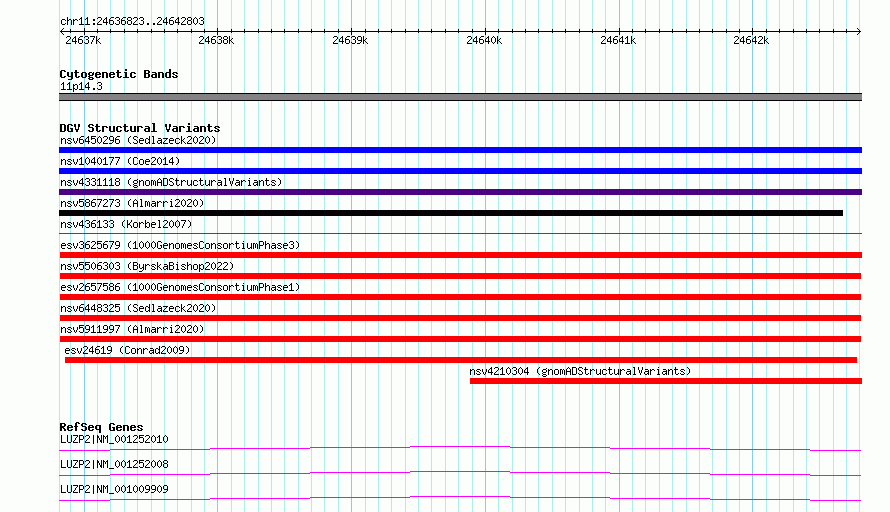Click the RefSeq Genes track heading
The height and width of the screenshot is (512, 890).
(x=101, y=427)
